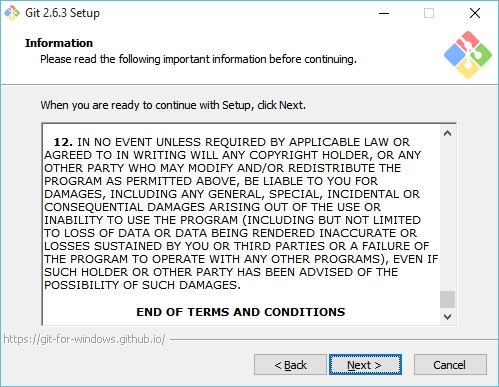The image size is (499, 387).
Task: Click the scroll down arrow of license text
Action: (447, 316)
